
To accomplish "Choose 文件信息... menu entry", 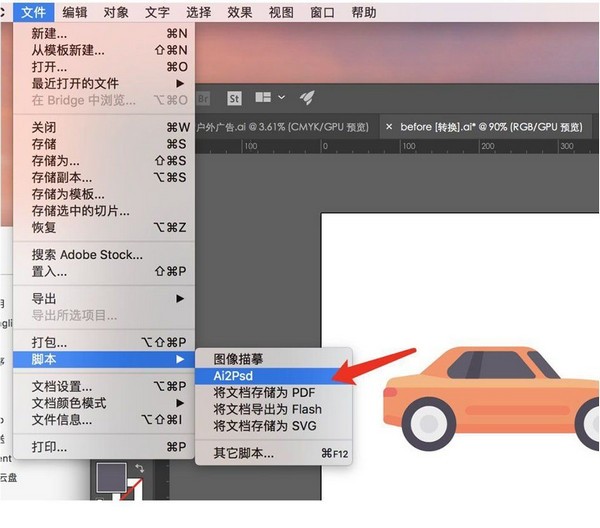I will tap(104, 420).
